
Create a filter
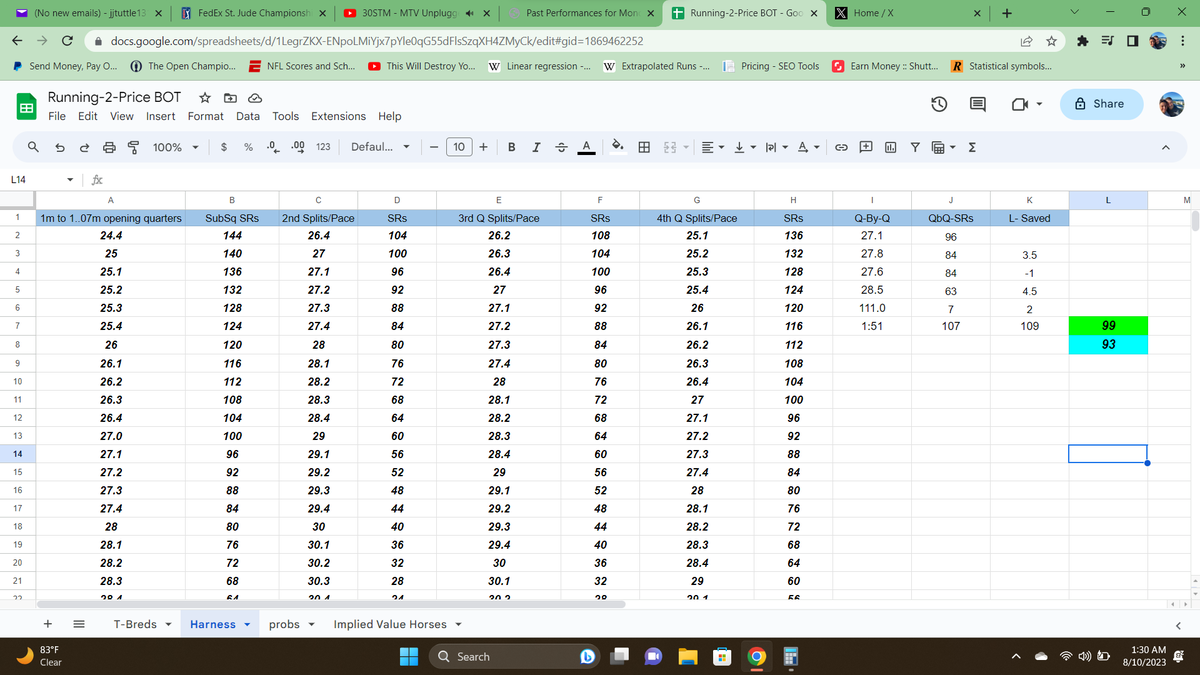coord(915,147)
